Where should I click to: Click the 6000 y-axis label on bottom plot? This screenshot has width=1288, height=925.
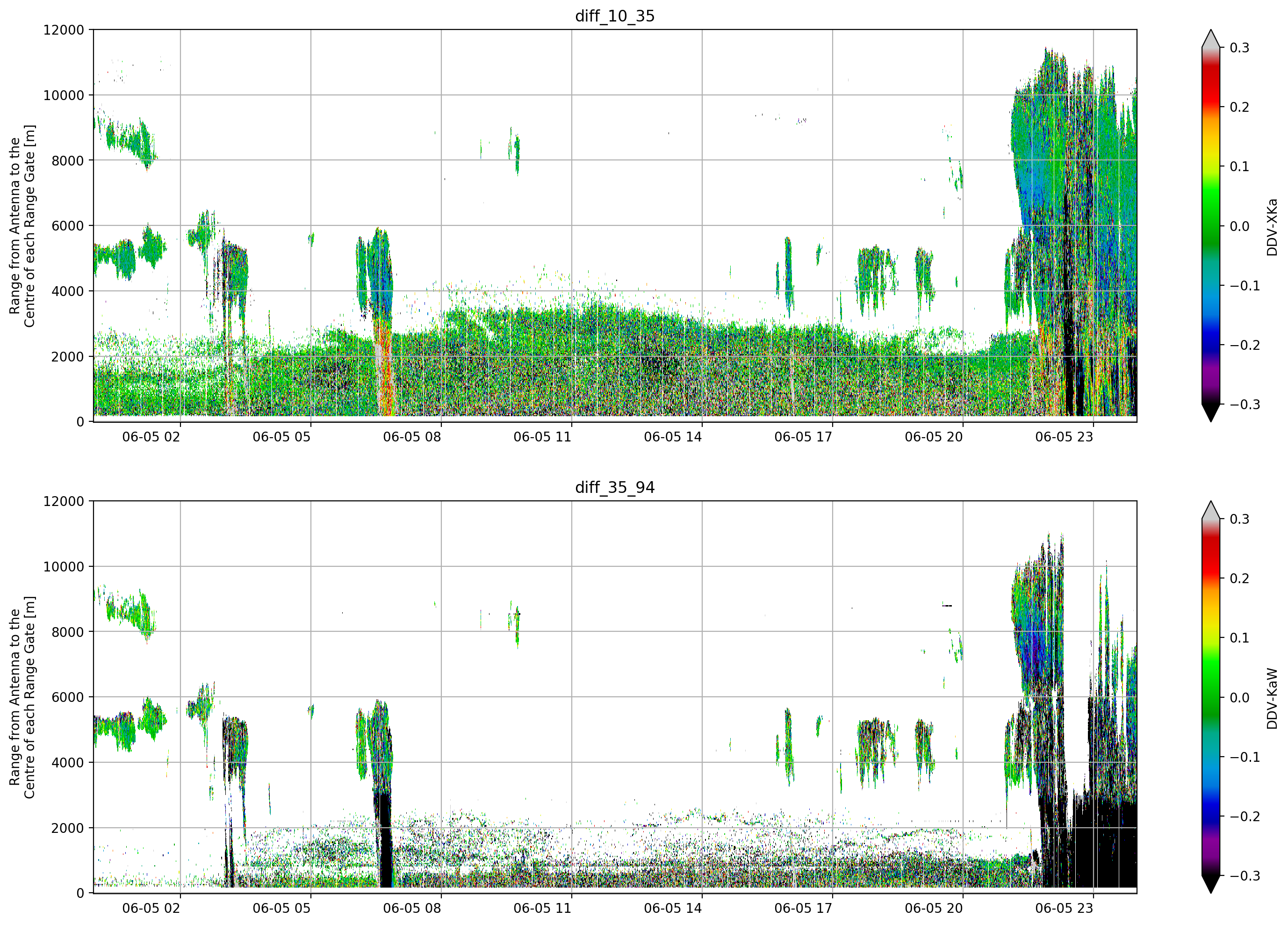[68, 697]
